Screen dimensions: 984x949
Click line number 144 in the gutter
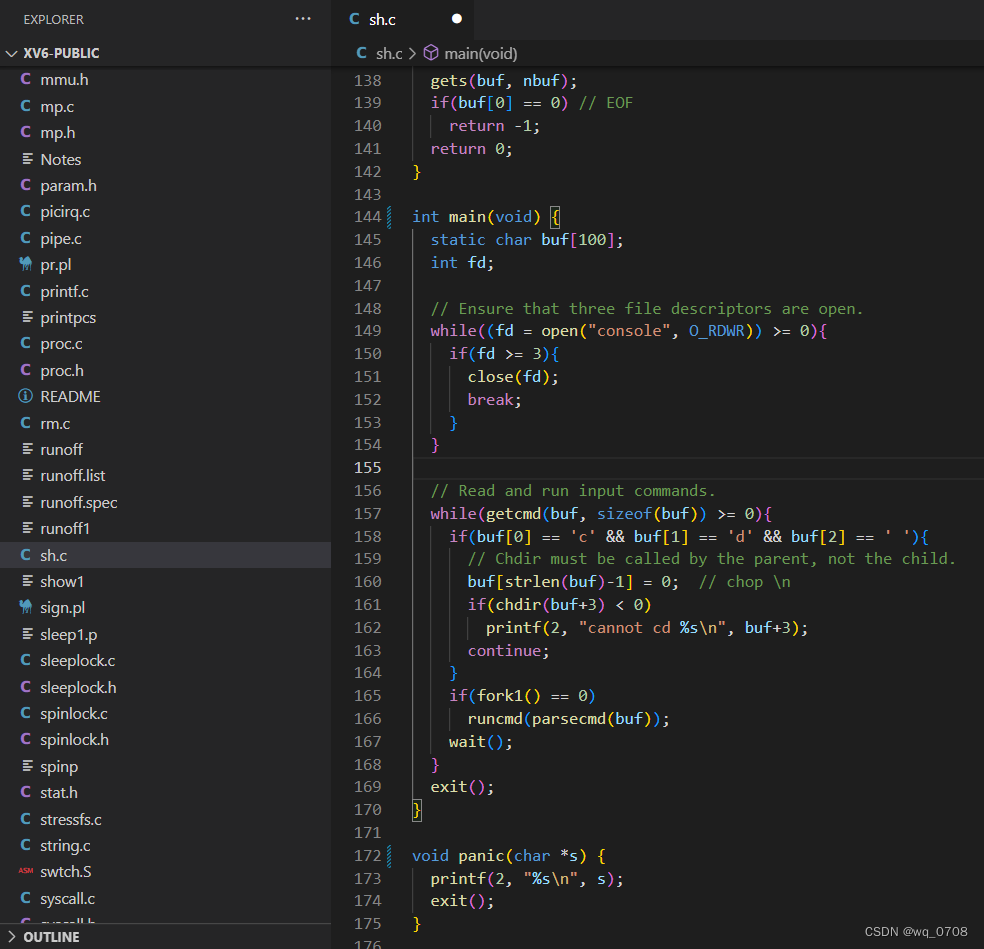pyautogui.click(x=368, y=217)
